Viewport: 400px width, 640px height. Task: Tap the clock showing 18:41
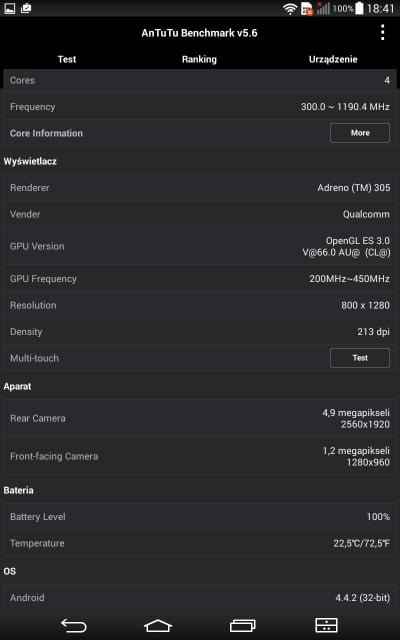[x=380, y=8]
